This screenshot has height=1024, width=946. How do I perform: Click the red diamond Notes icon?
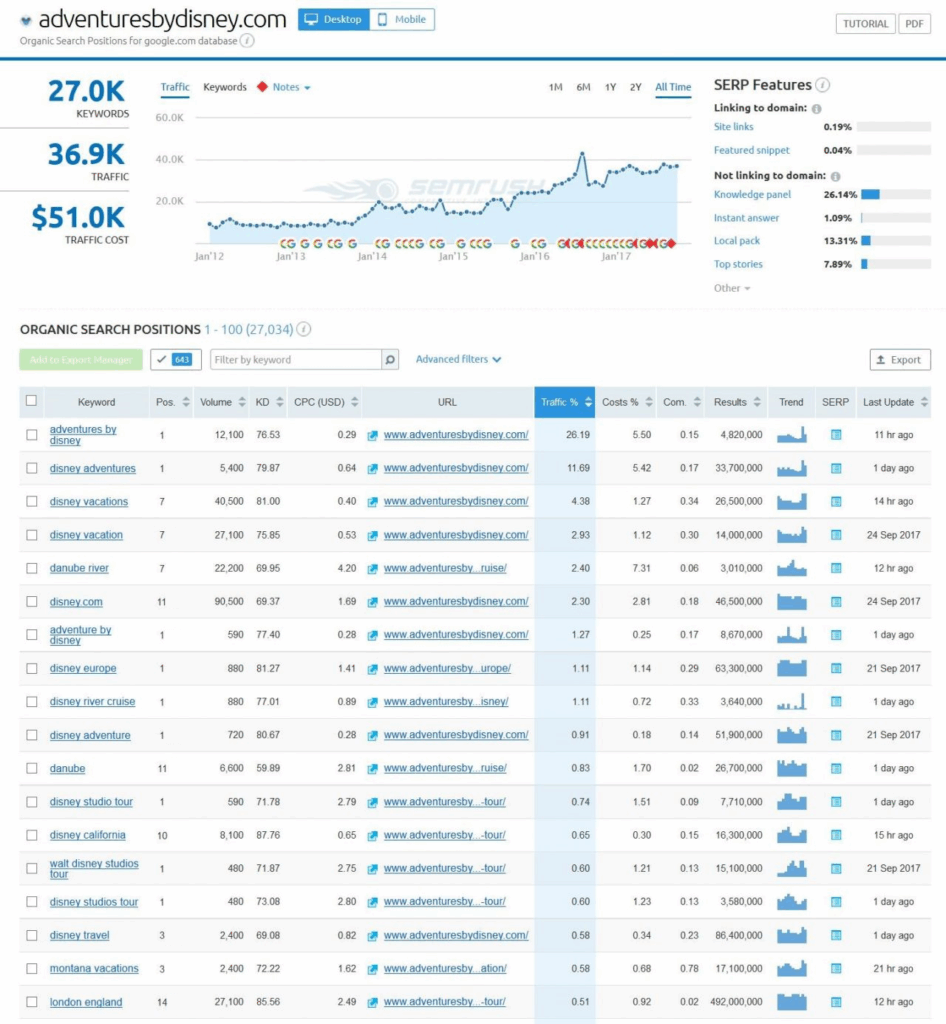pos(262,87)
